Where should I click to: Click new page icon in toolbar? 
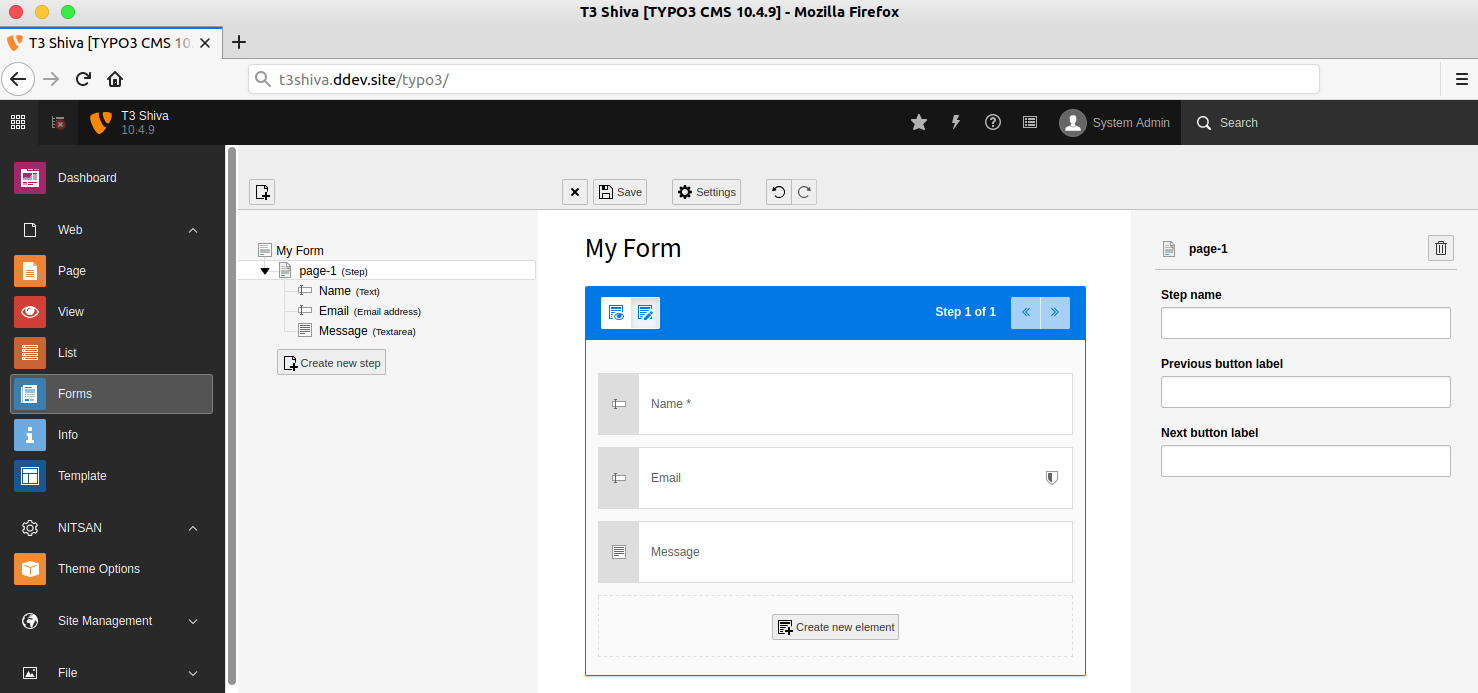tap(262, 192)
